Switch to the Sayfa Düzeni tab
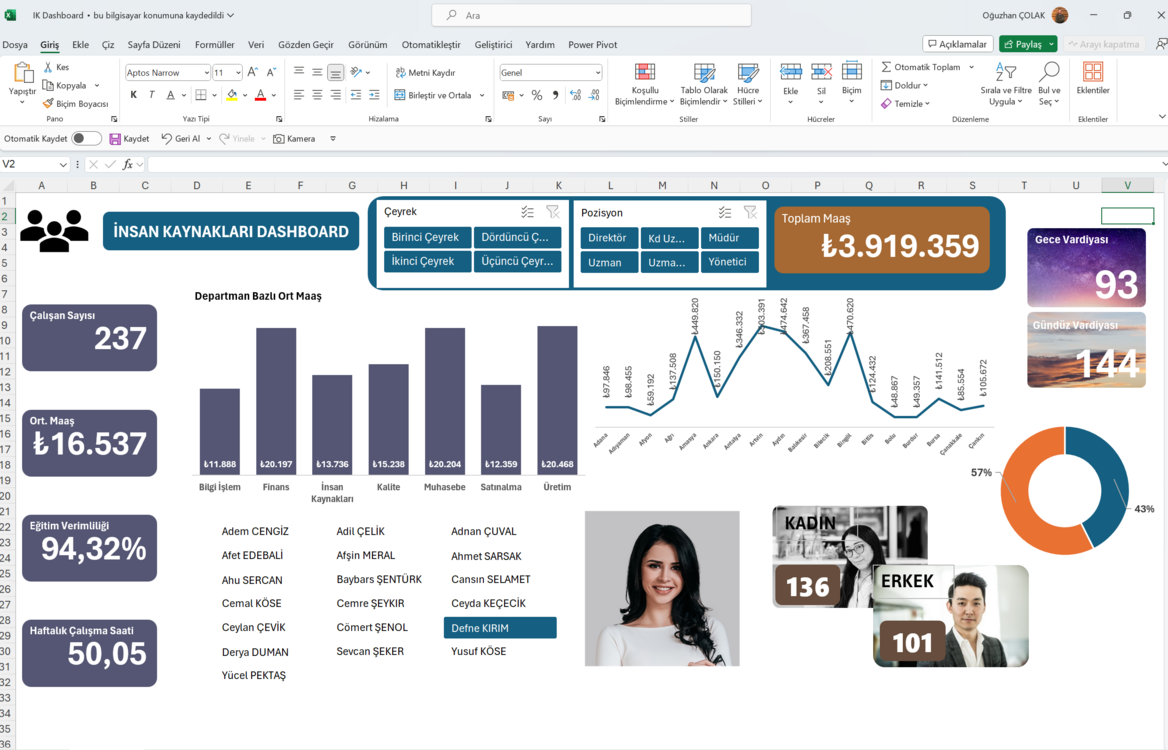 153,45
